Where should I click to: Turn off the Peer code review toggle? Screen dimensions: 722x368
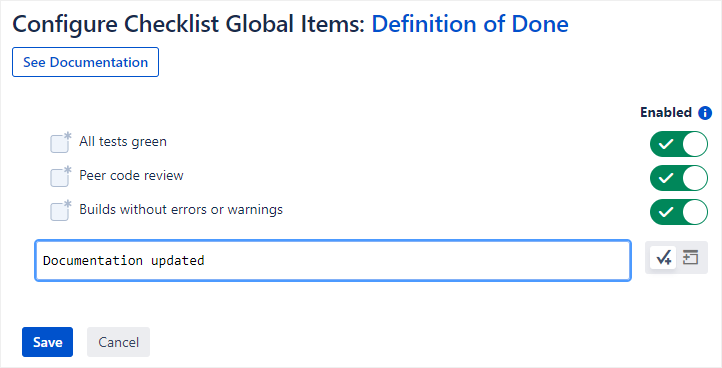679,178
